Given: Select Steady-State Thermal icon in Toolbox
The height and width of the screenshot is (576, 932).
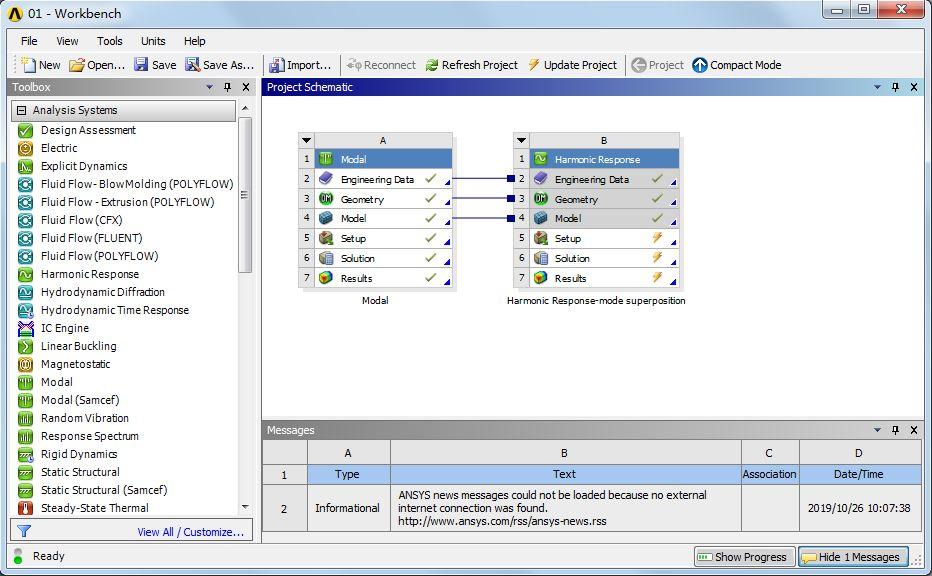Looking at the screenshot, I should point(25,508).
